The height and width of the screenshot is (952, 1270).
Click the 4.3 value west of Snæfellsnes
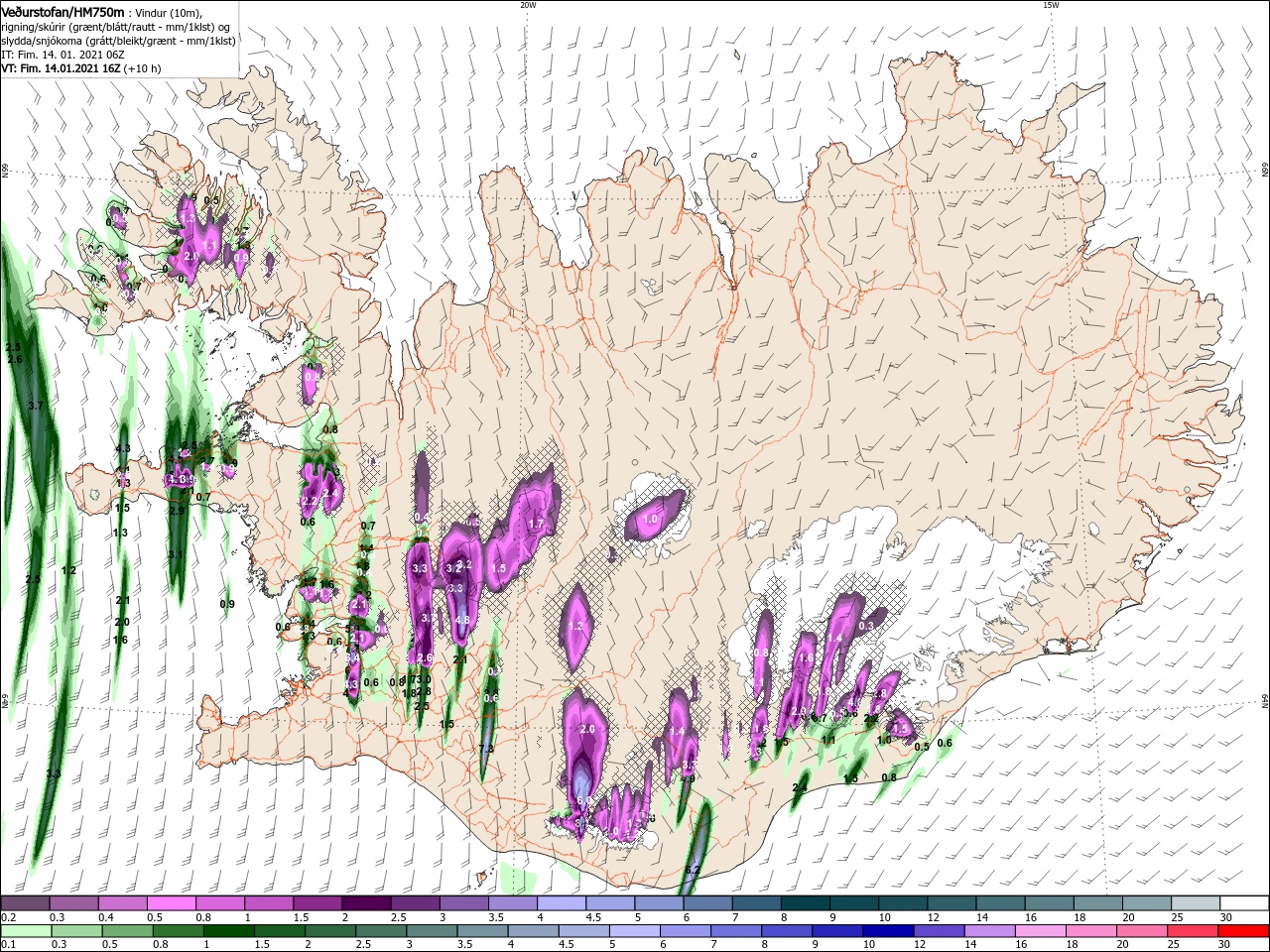[123, 448]
